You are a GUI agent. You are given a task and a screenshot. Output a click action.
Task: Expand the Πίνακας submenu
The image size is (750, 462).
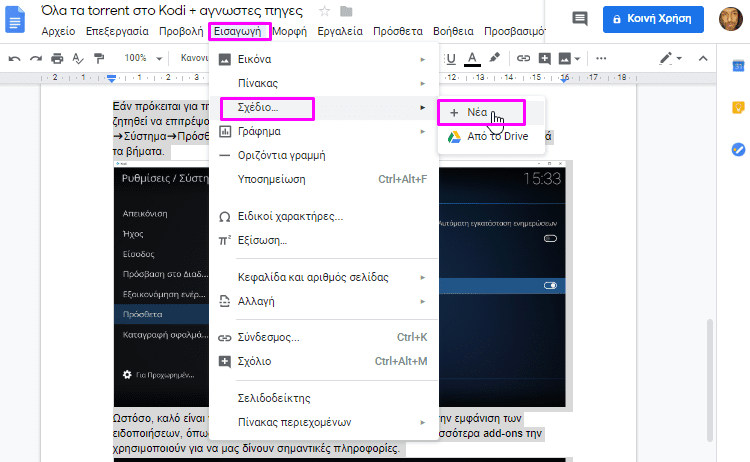point(323,83)
